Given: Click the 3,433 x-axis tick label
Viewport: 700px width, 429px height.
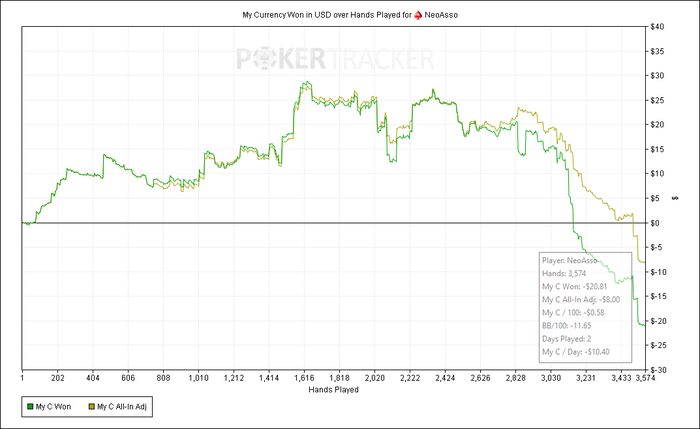Looking at the screenshot, I should pos(621,378).
